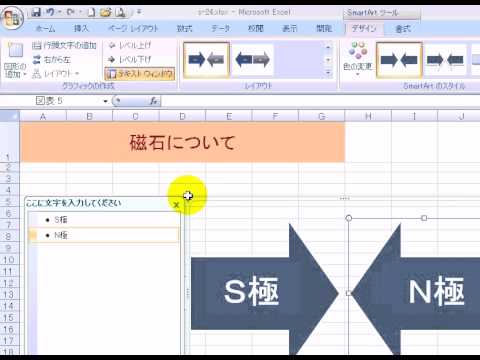Image resolution: width=480 pixels, height=360 pixels.
Task: Select row 3 header
Action: pyautogui.click(x=9, y=179)
